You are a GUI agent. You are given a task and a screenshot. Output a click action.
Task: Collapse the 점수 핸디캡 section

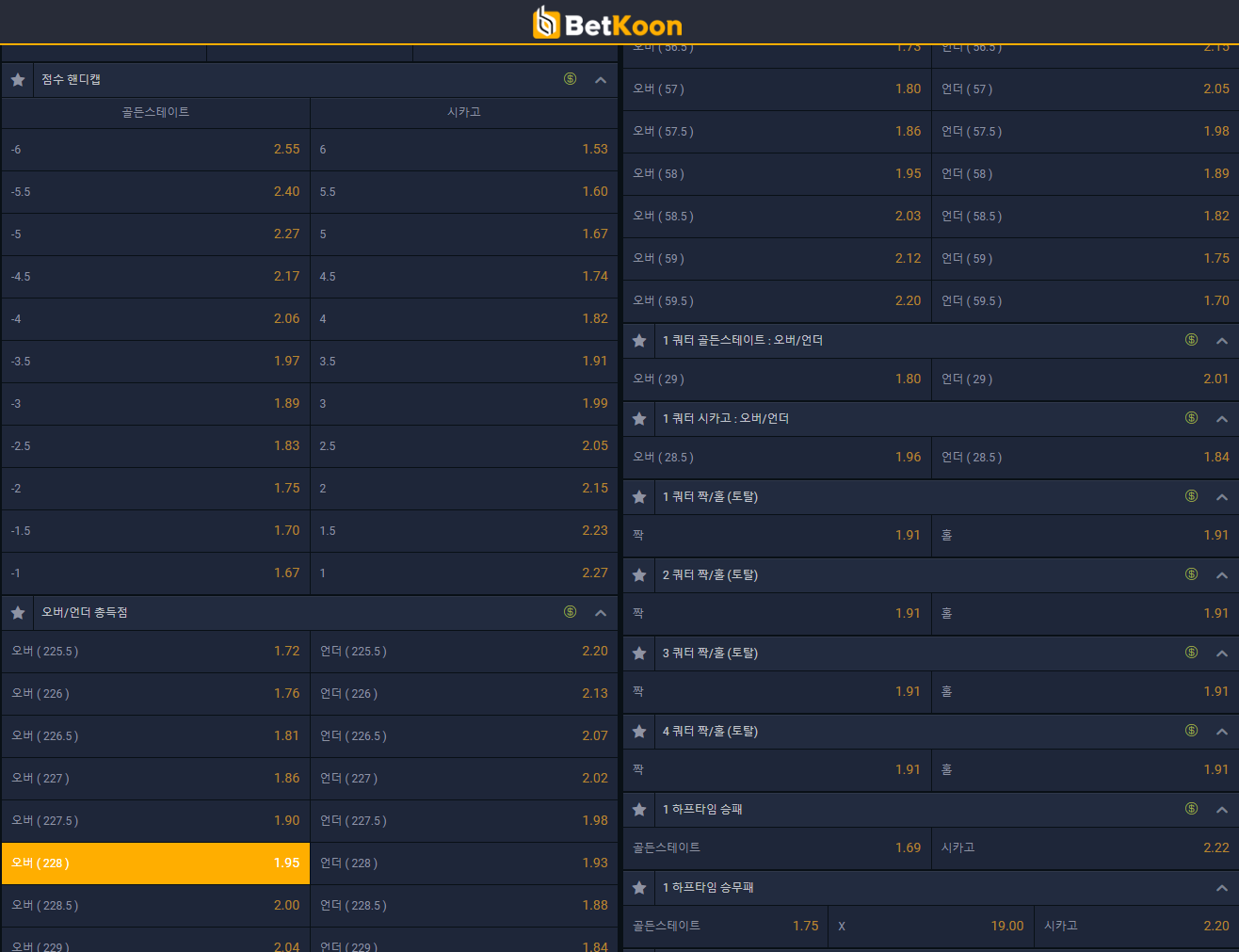[x=601, y=80]
